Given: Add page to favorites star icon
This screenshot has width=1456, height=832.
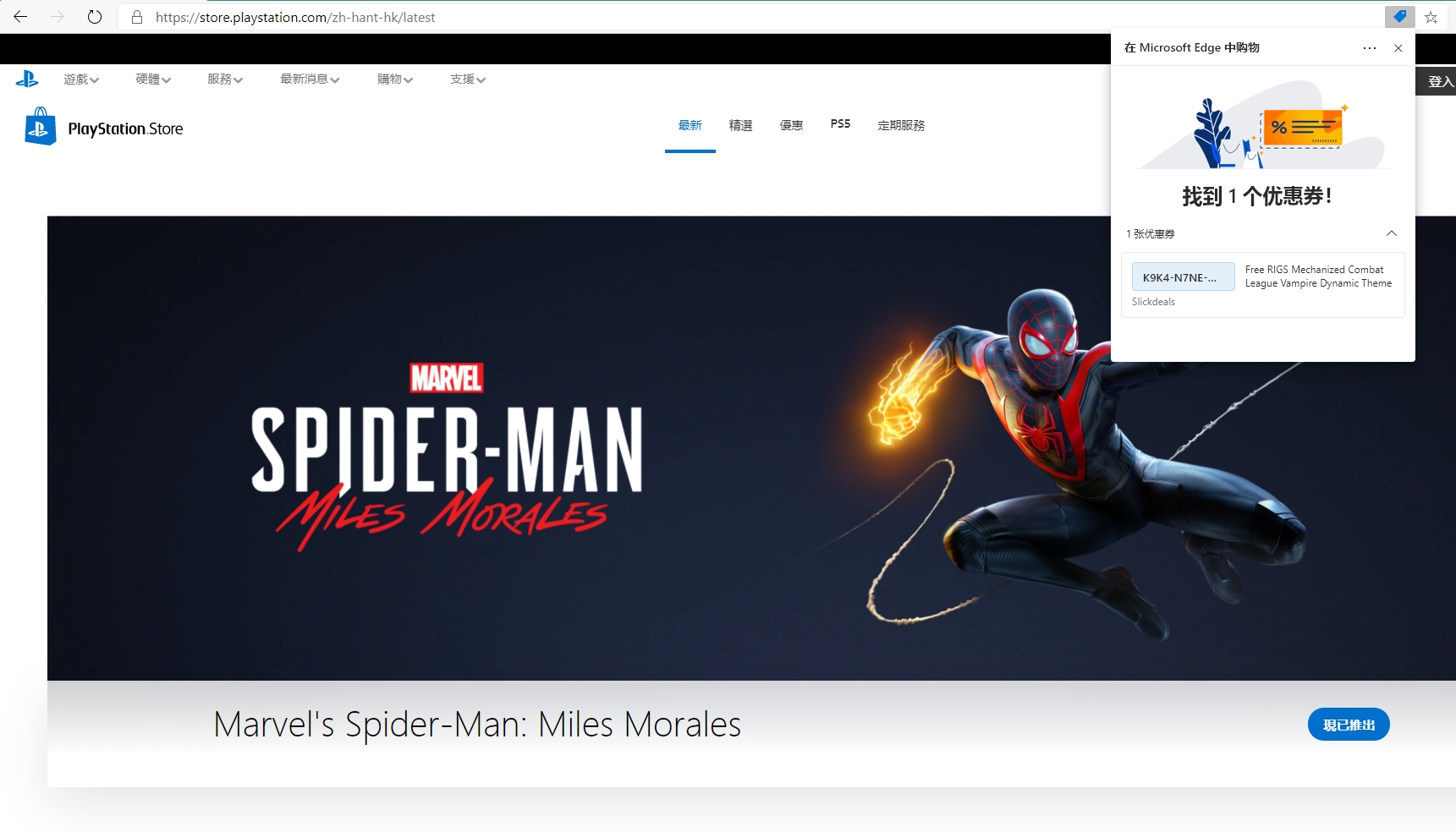Looking at the screenshot, I should click(x=1431, y=17).
